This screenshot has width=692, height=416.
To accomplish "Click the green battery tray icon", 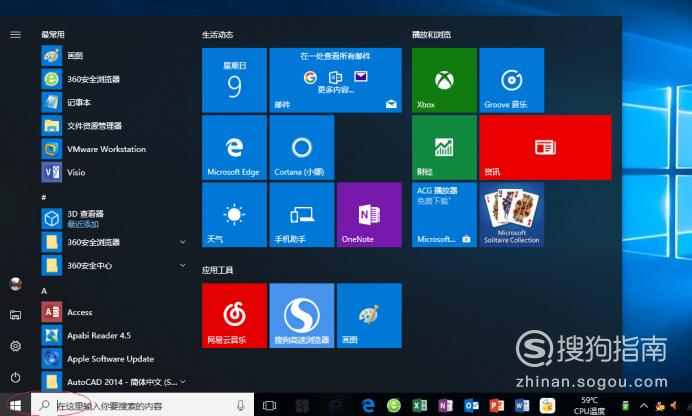I will pyautogui.click(x=625, y=405).
